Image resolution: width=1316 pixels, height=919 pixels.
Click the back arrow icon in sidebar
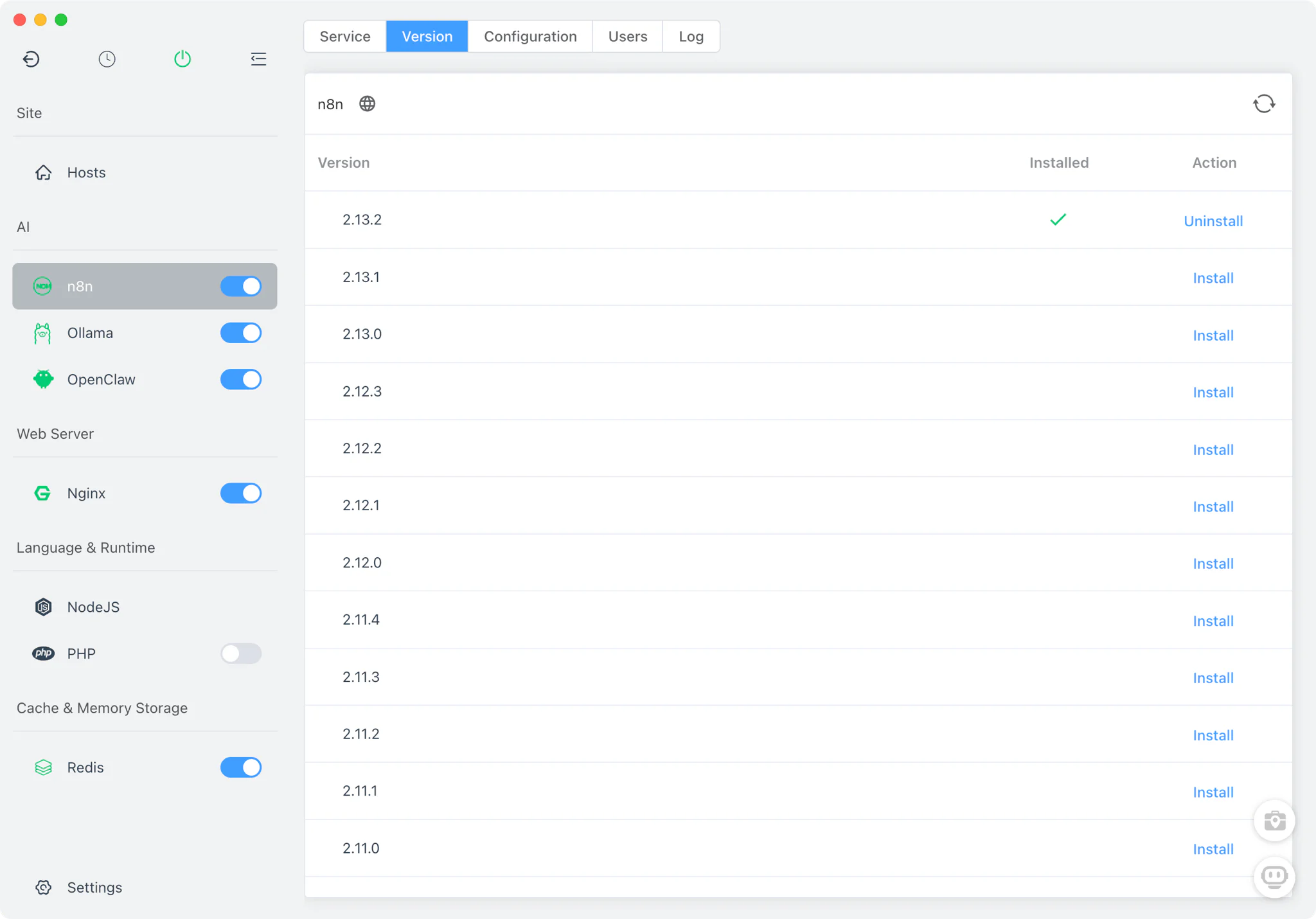pos(31,59)
